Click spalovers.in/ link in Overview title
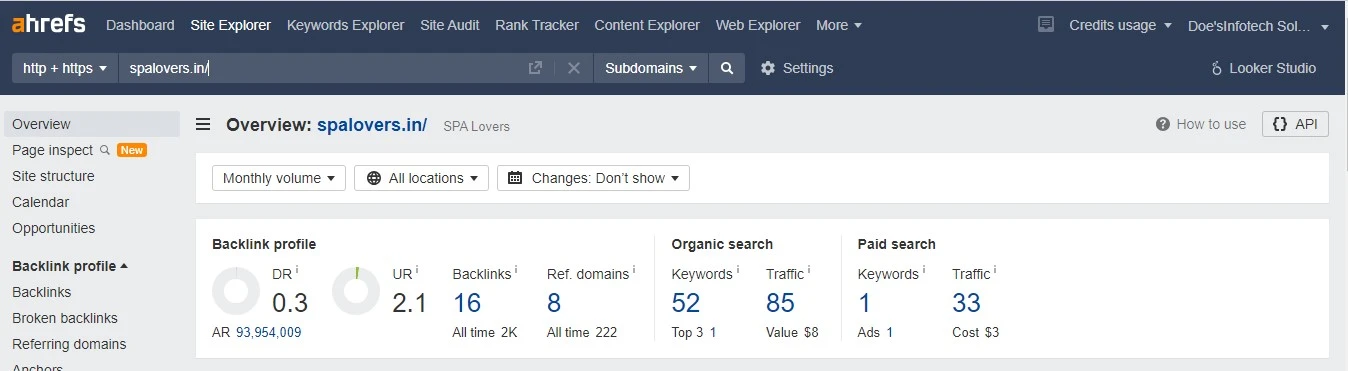The image size is (1348, 371). [x=372, y=125]
